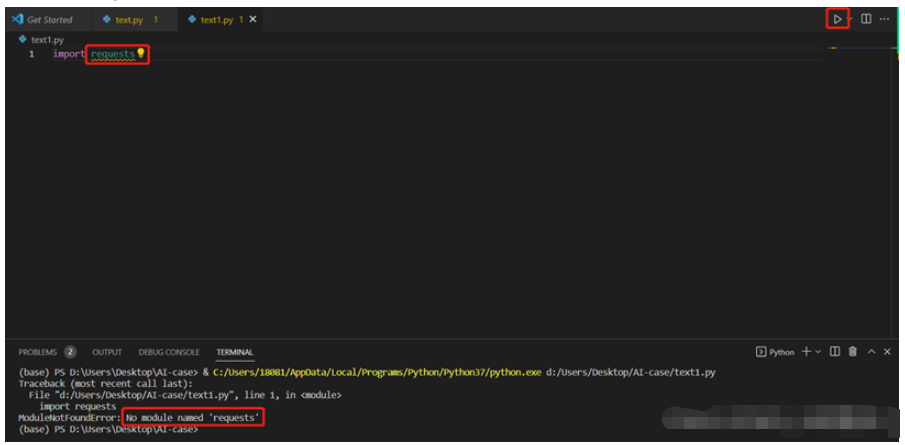905x445 pixels.
Task: Switch to the OUTPUT panel tab
Action: (107, 352)
